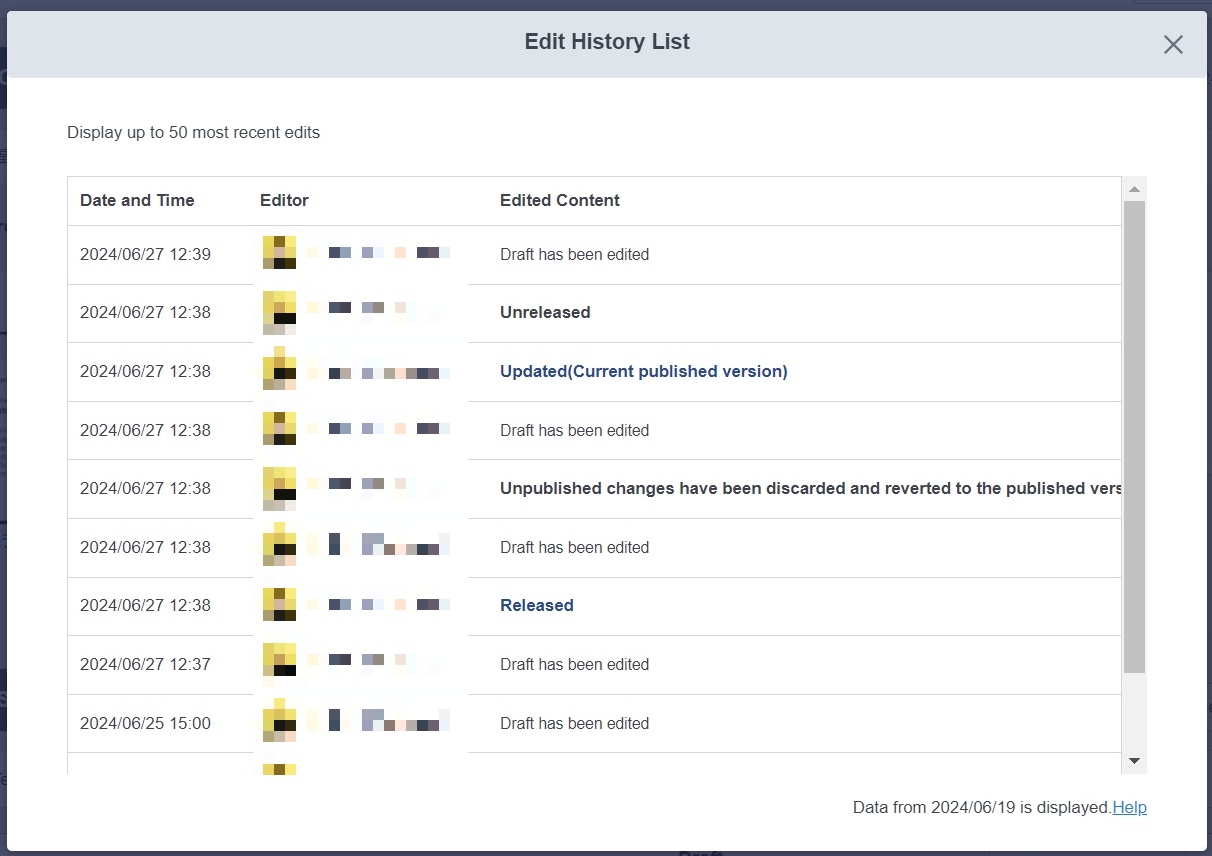1212x856 pixels.
Task: Select the 12:37 Draft has been edited entry
Action: [574, 664]
